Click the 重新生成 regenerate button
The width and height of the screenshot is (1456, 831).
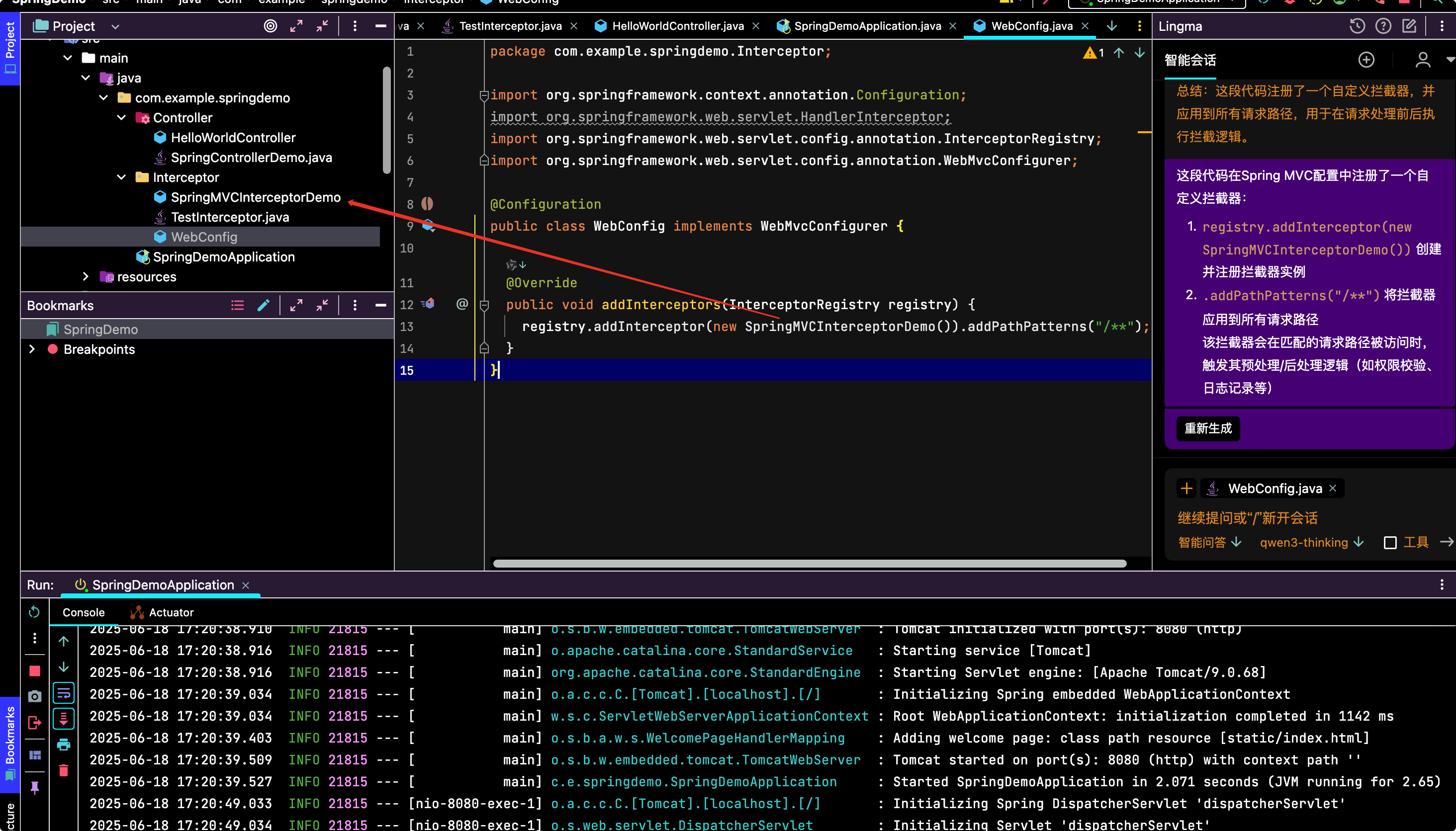click(x=1208, y=428)
